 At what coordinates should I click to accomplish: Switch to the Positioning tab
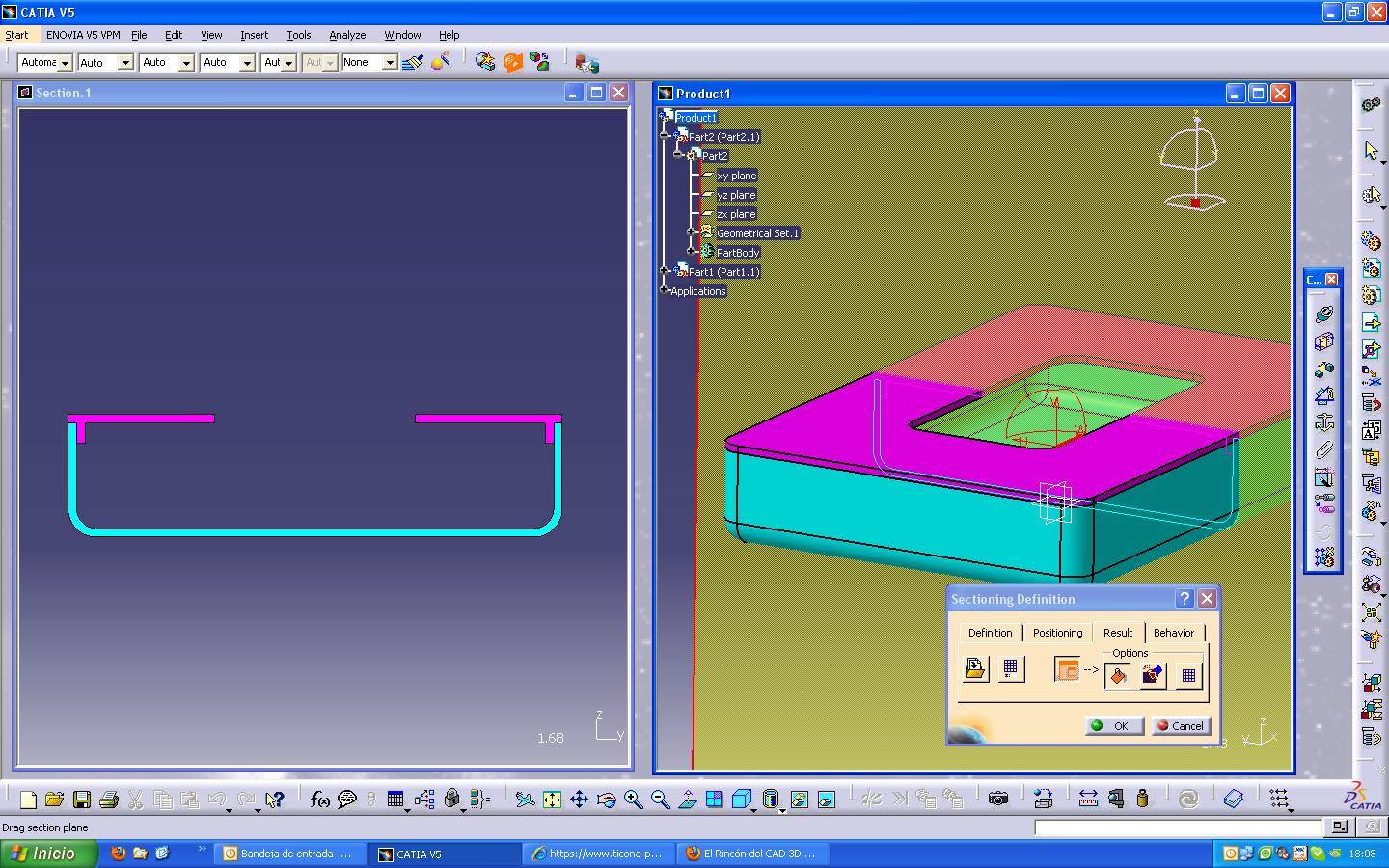(1058, 633)
